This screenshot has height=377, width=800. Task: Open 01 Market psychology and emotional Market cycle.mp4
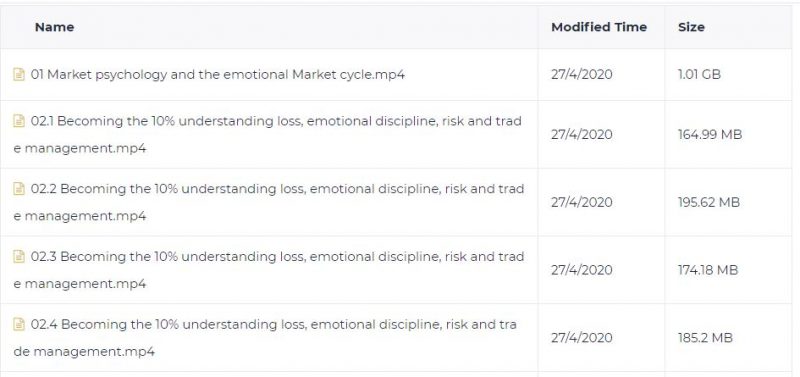click(x=218, y=75)
